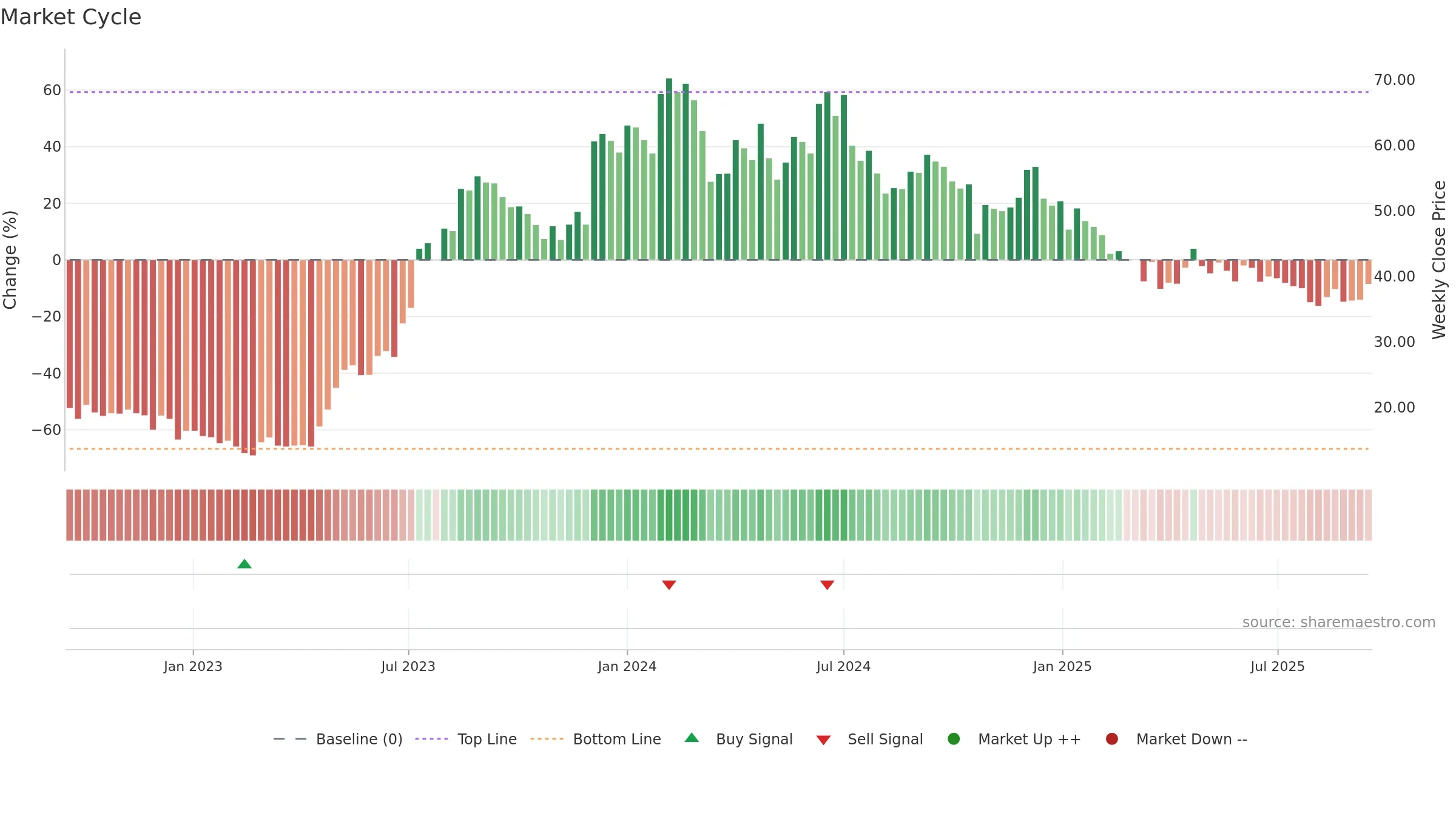Click the green Buy Signal triangle marker
The height and width of the screenshot is (819, 1456).
[x=244, y=564]
